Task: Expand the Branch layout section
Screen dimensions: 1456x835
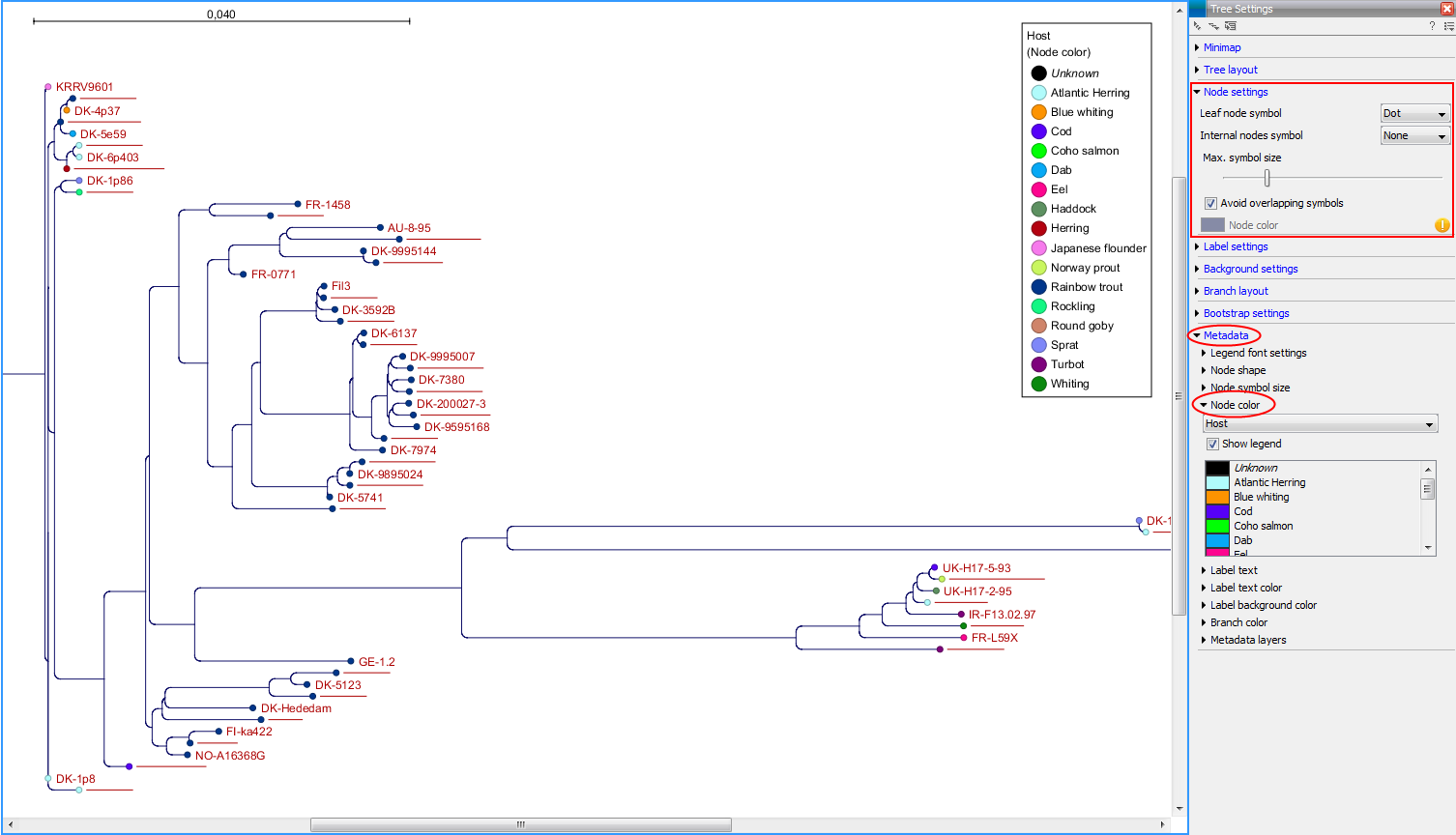Action: point(1236,291)
